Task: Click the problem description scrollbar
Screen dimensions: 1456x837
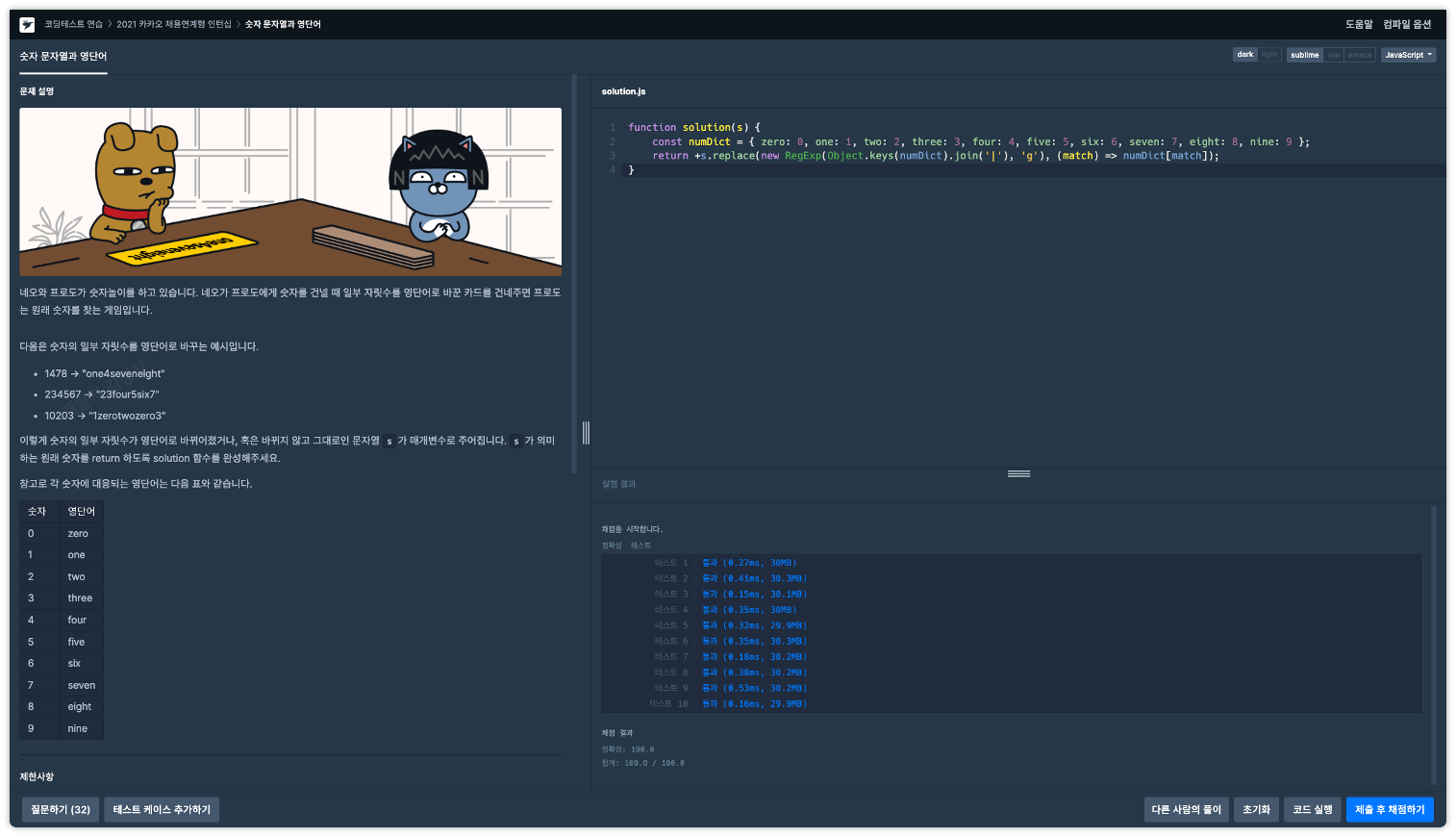Action: pos(574,274)
